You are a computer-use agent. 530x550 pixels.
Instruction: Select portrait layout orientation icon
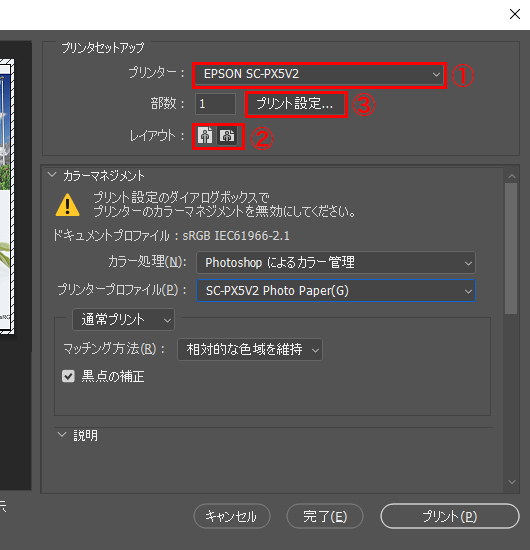click(x=205, y=135)
